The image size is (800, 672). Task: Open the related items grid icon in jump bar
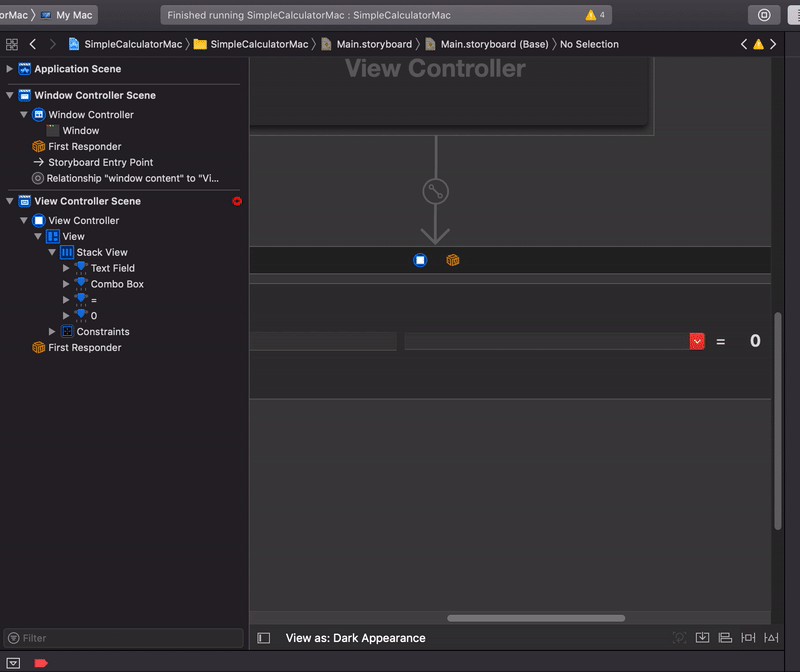(12, 44)
